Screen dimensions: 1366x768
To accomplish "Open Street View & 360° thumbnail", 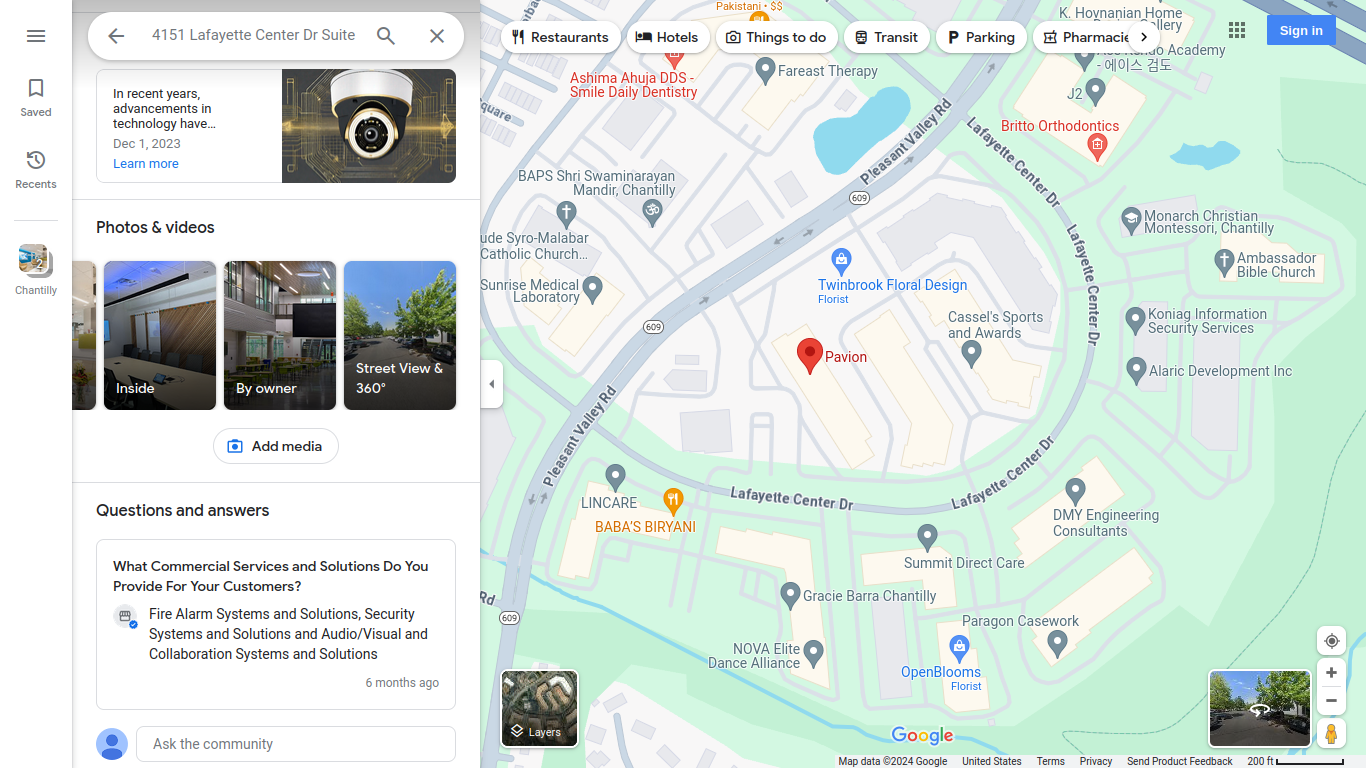I will click(x=400, y=335).
